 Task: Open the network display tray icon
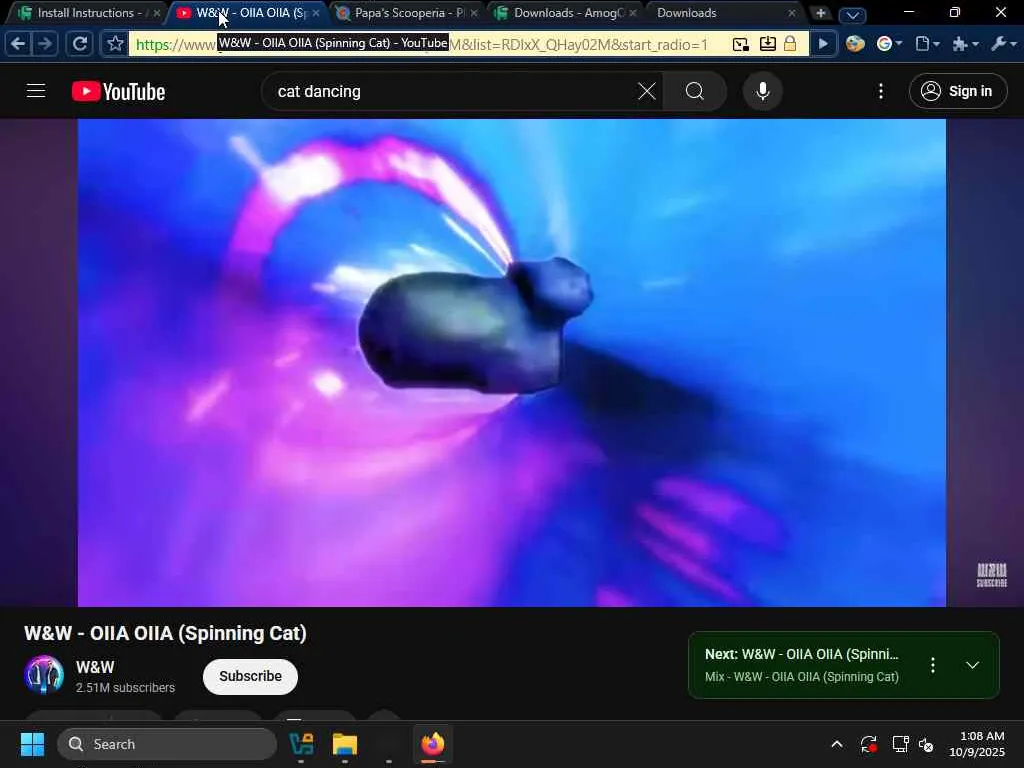[901, 744]
